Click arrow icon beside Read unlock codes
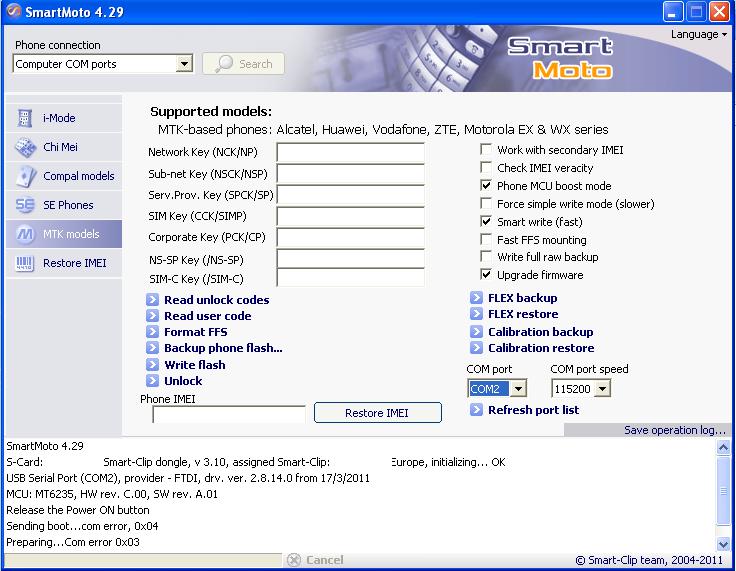This screenshot has height=571, width=736. tap(152, 300)
